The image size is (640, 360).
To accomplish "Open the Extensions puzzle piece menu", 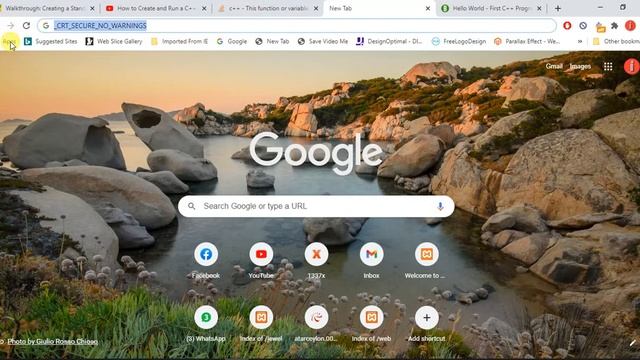I will pyautogui.click(x=614, y=26).
